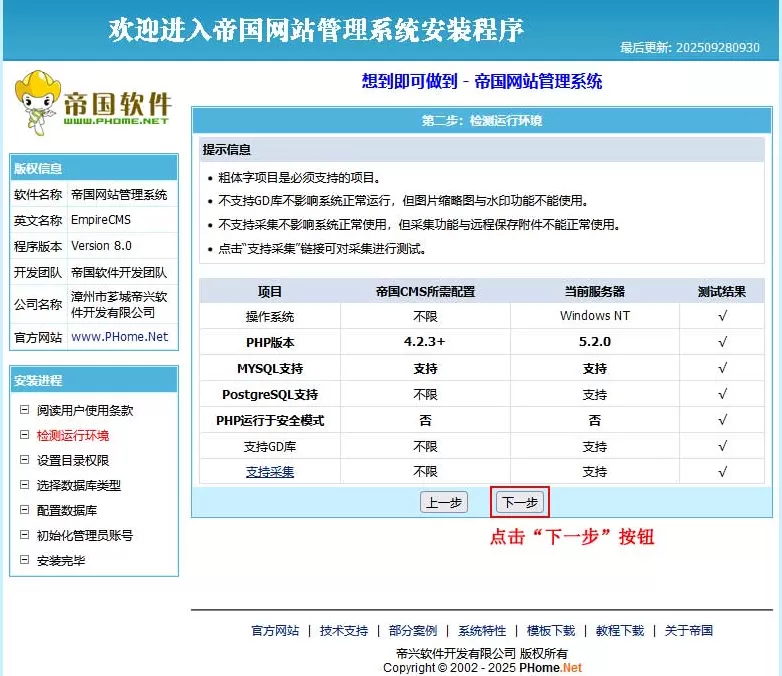Click the PHP版本 row label
The height and width of the screenshot is (676, 782).
(270, 342)
